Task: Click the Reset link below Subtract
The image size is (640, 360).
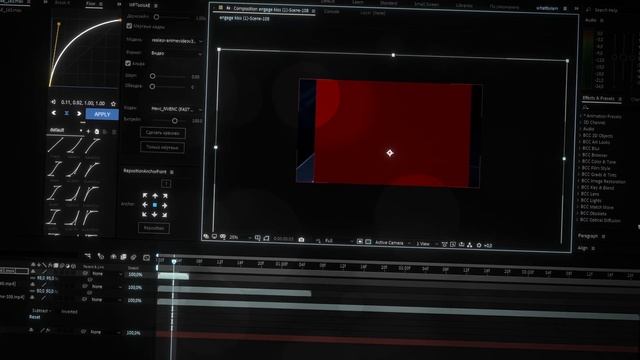Action: pos(35,317)
